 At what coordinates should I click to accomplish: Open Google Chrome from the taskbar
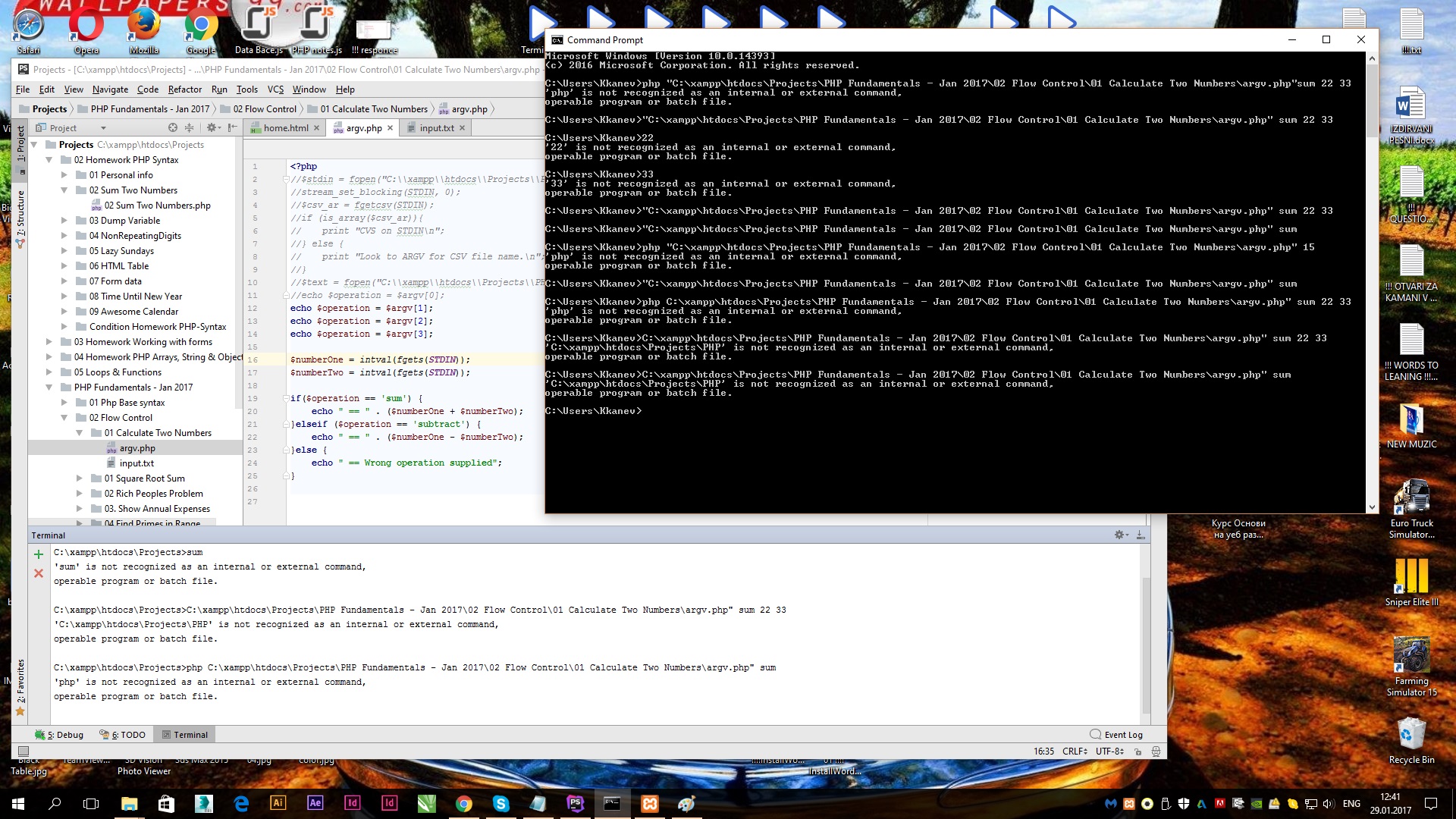464,804
